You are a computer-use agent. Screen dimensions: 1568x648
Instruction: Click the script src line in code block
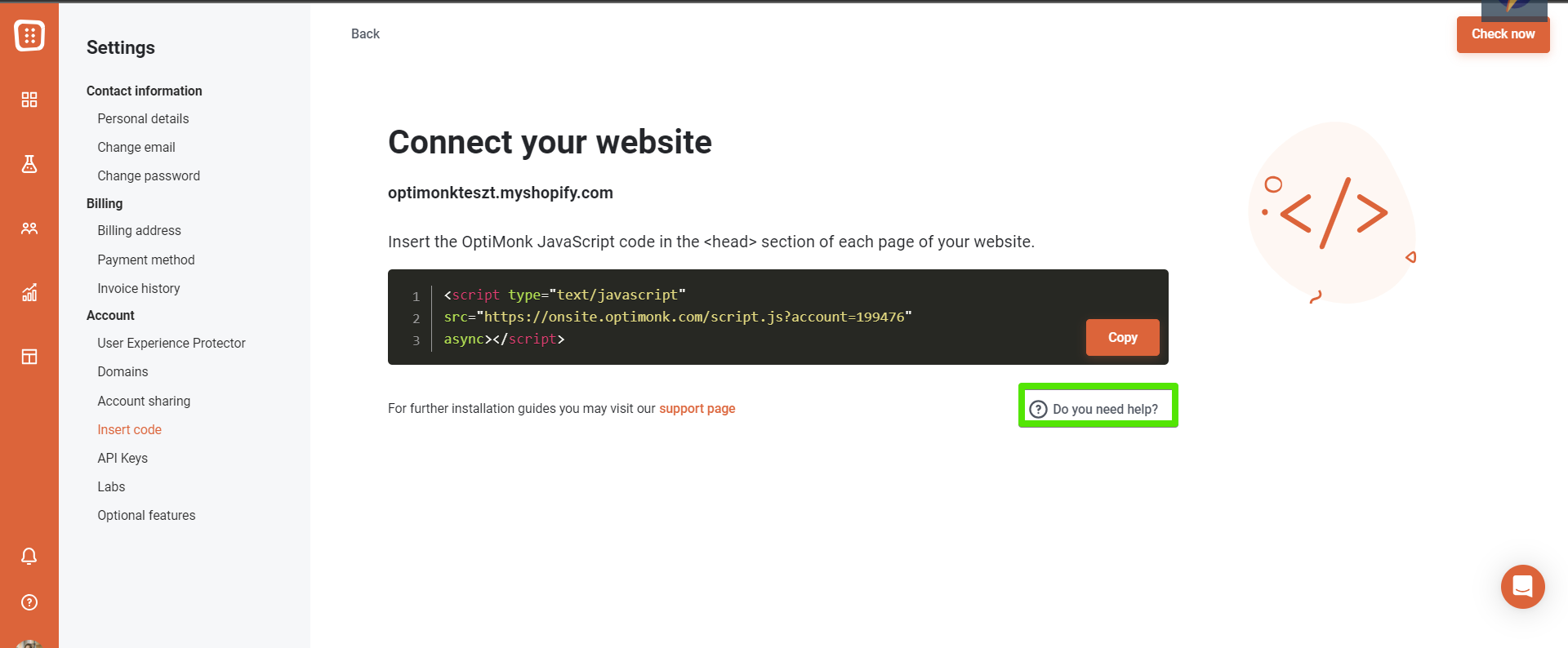tap(678, 317)
